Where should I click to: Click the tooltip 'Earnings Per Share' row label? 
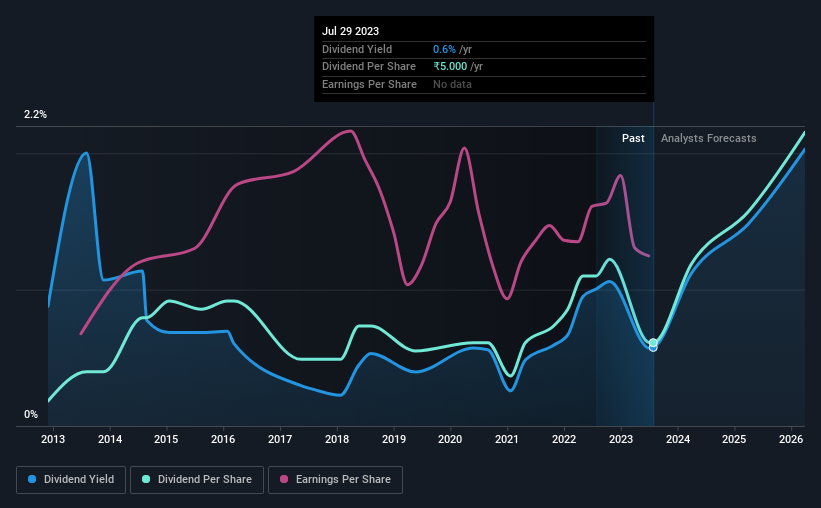(x=369, y=84)
